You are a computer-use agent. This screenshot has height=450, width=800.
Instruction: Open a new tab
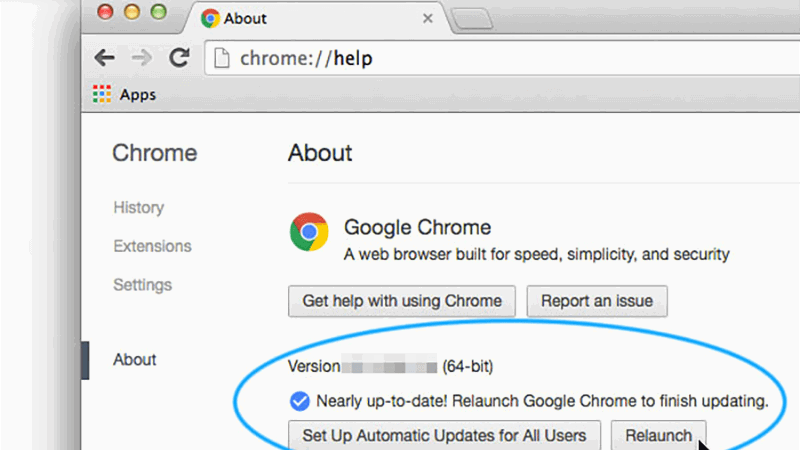click(470, 18)
